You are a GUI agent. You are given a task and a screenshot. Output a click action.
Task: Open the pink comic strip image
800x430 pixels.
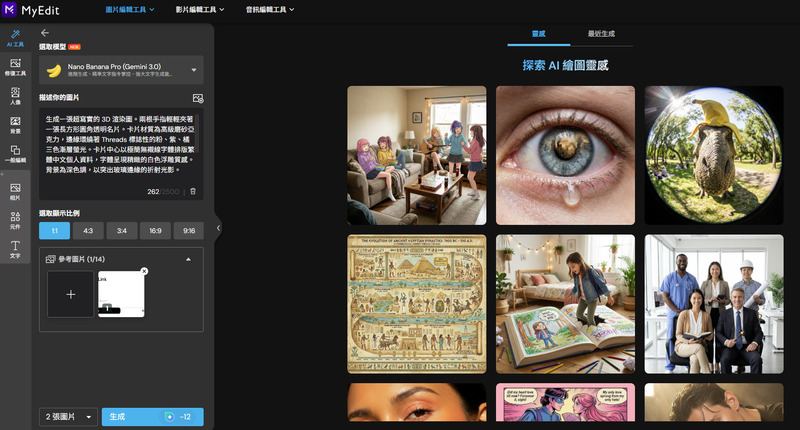point(565,402)
